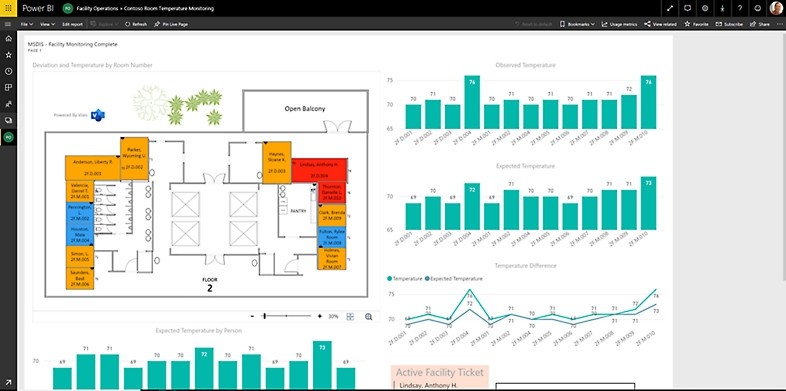
Task: Click fit-to-page icon under floor plan
Action: pos(350,316)
